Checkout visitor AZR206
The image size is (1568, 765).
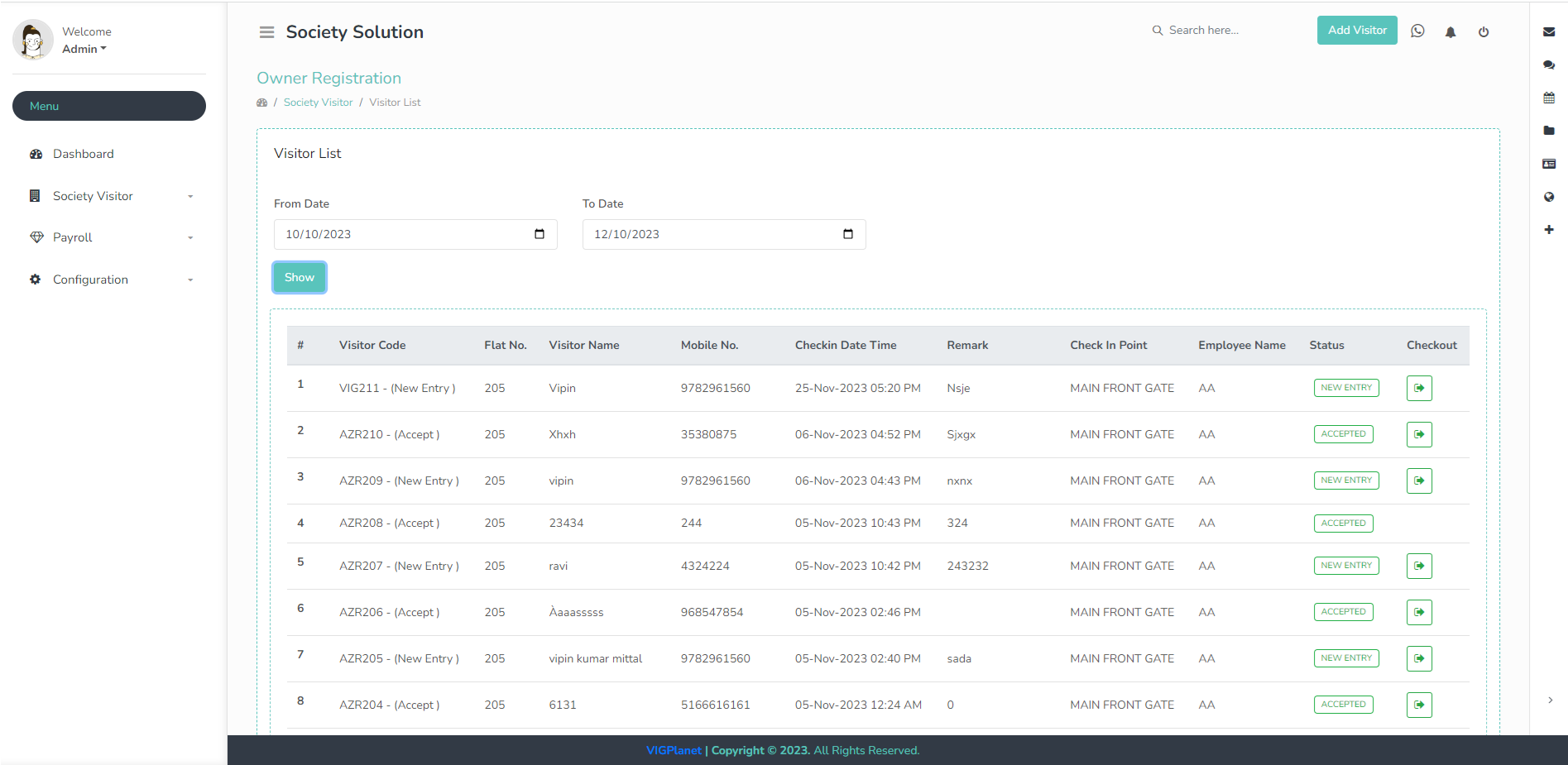coord(1419,612)
